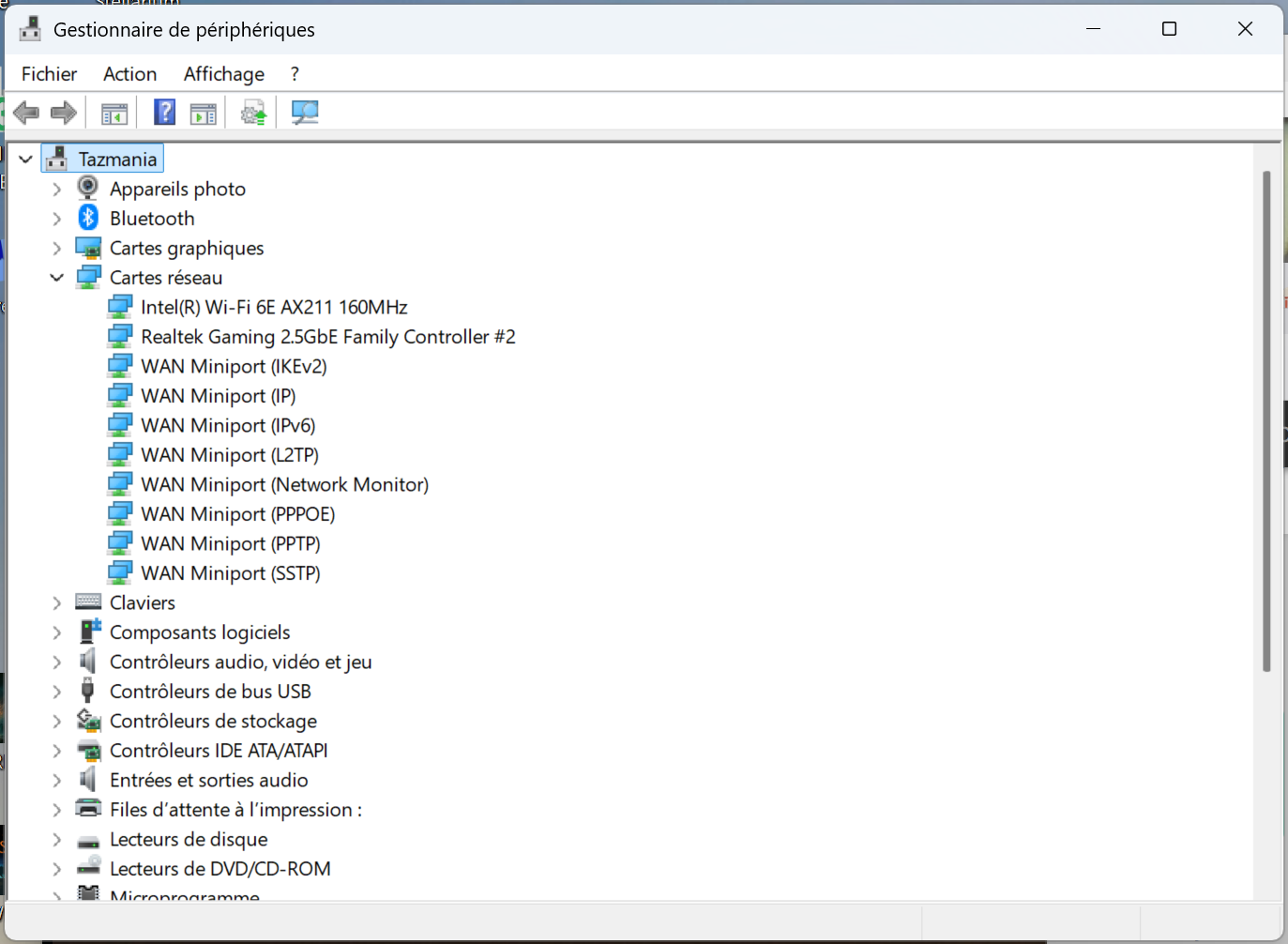
Task: Select WAN Miniport (PPTP)
Action: point(231,543)
